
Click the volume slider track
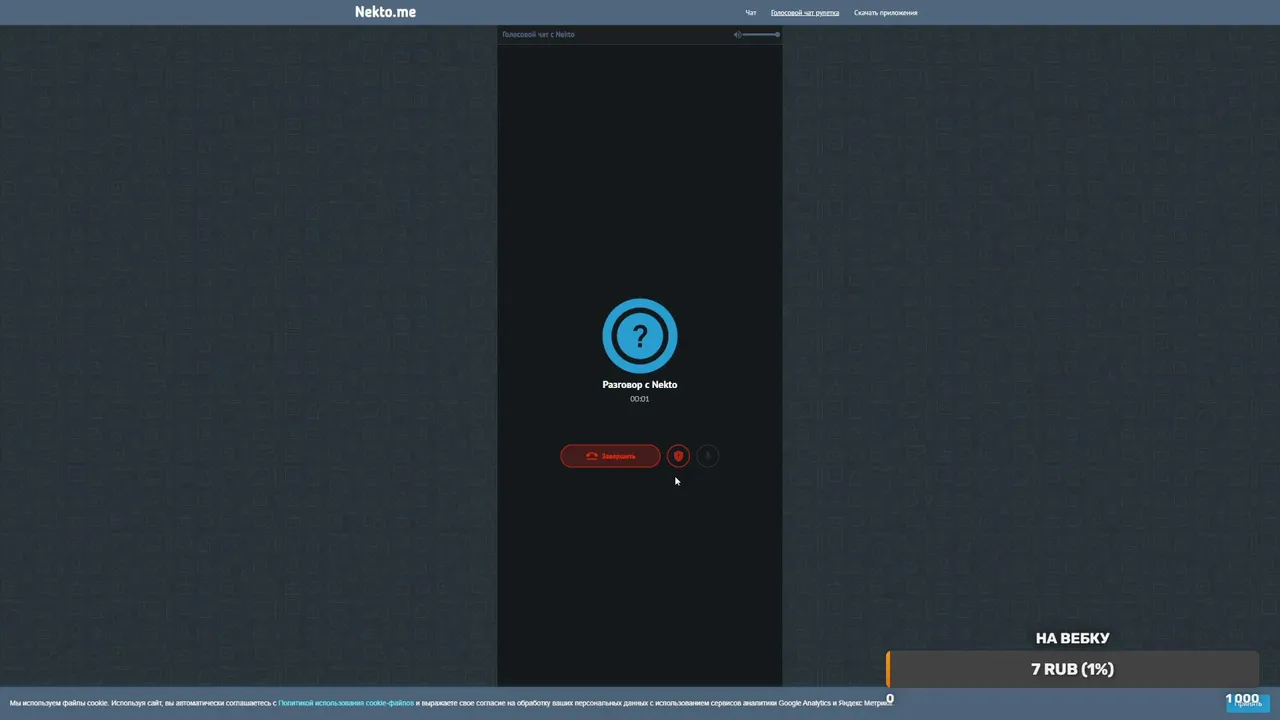click(761, 35)
